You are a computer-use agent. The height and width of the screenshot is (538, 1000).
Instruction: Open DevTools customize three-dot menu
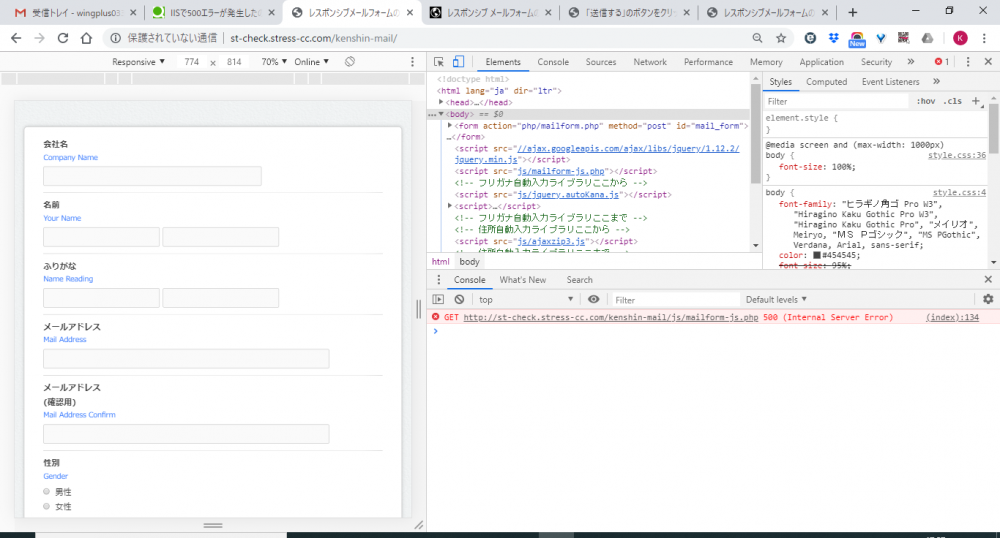pyautogui.click(x=967, y=62)
